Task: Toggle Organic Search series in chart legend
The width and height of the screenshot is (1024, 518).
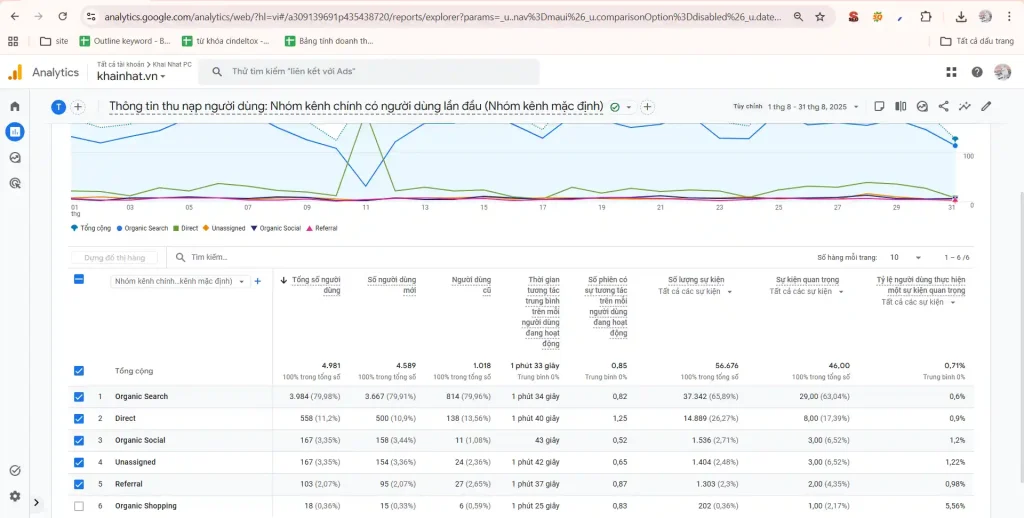Action: 142,228
